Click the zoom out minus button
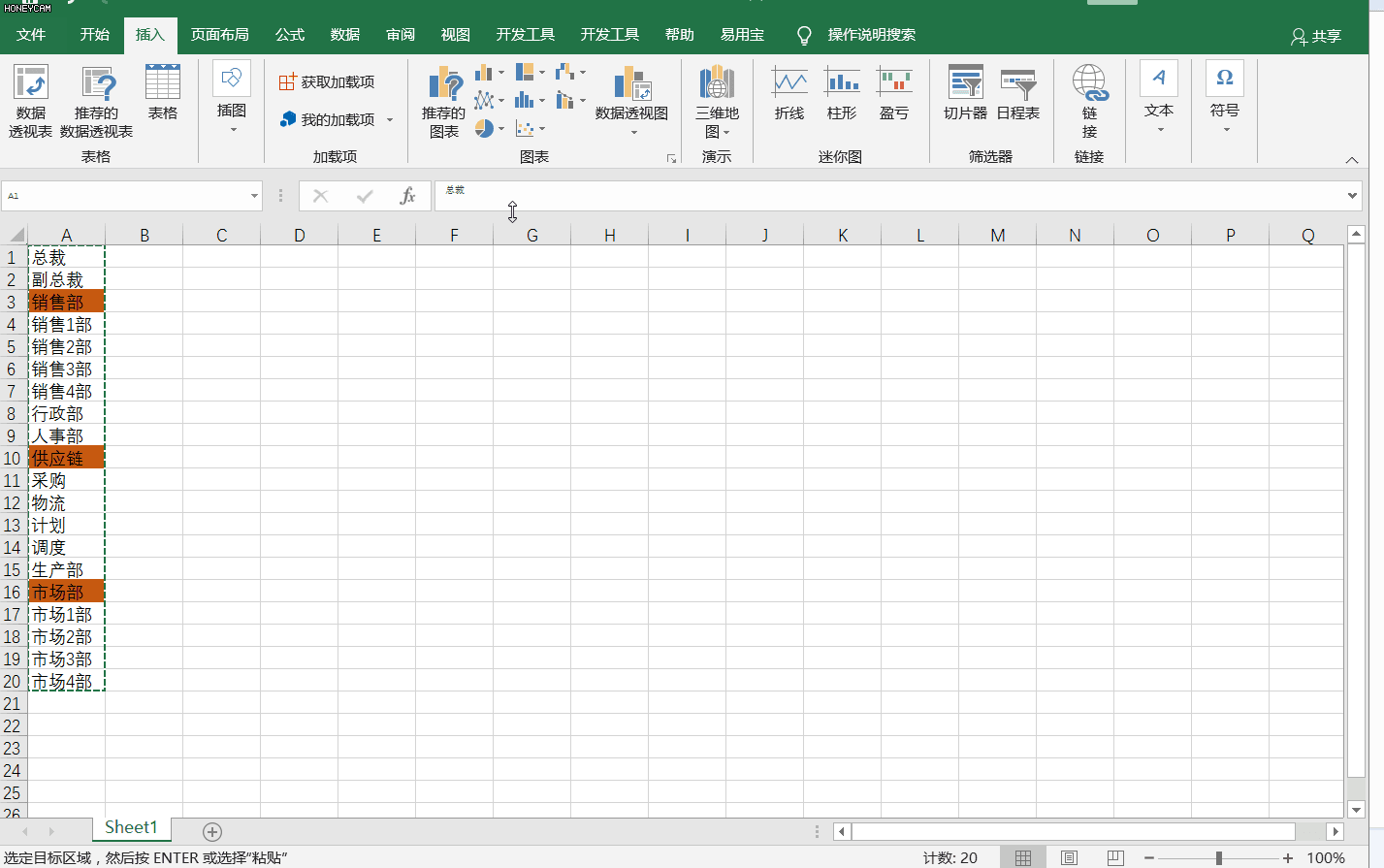The width and height of the screenshot is (1384, 868). point(1149,858)
